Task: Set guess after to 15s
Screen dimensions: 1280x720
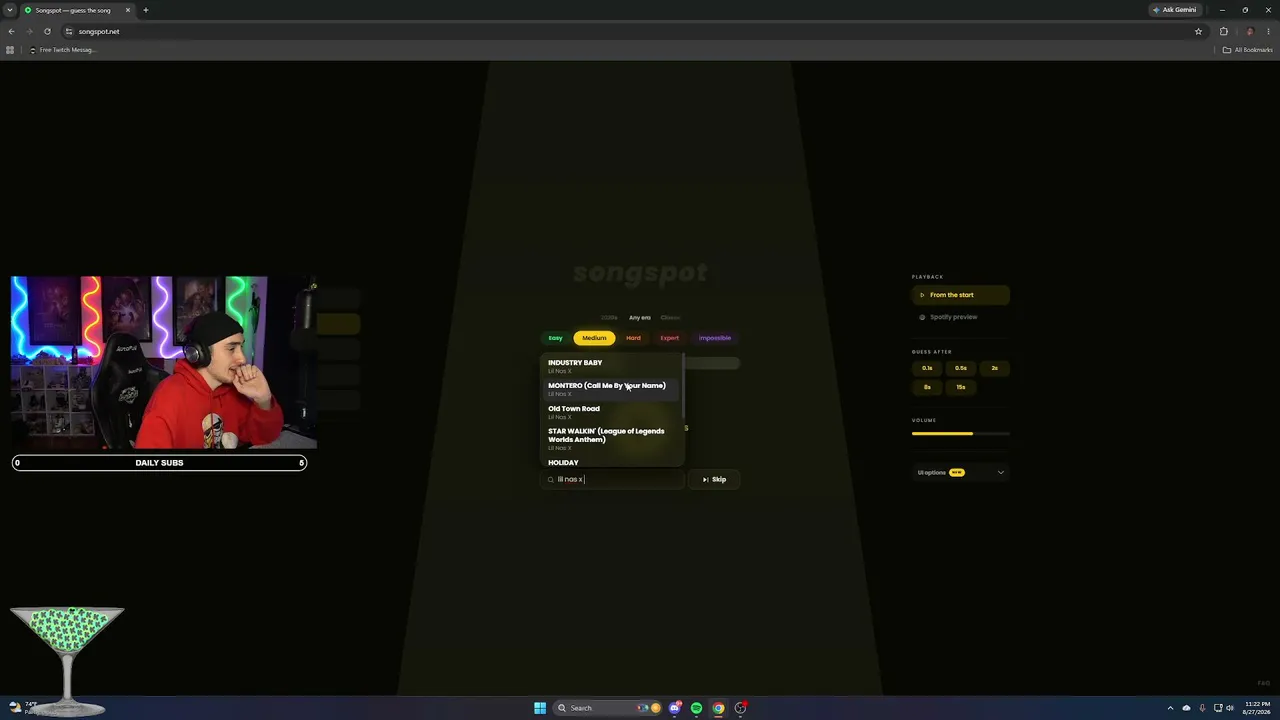Action: click(961, 387)
